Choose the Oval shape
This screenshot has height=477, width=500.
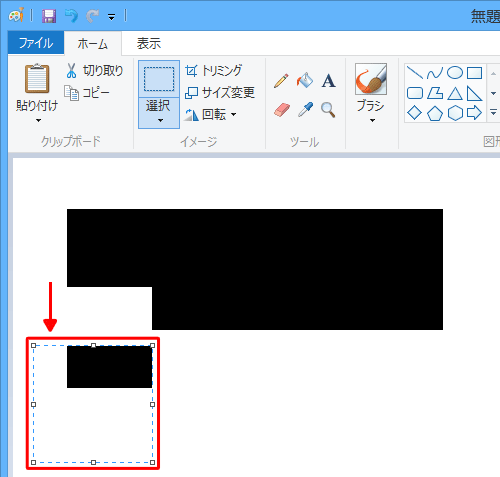tap(455, 73)
